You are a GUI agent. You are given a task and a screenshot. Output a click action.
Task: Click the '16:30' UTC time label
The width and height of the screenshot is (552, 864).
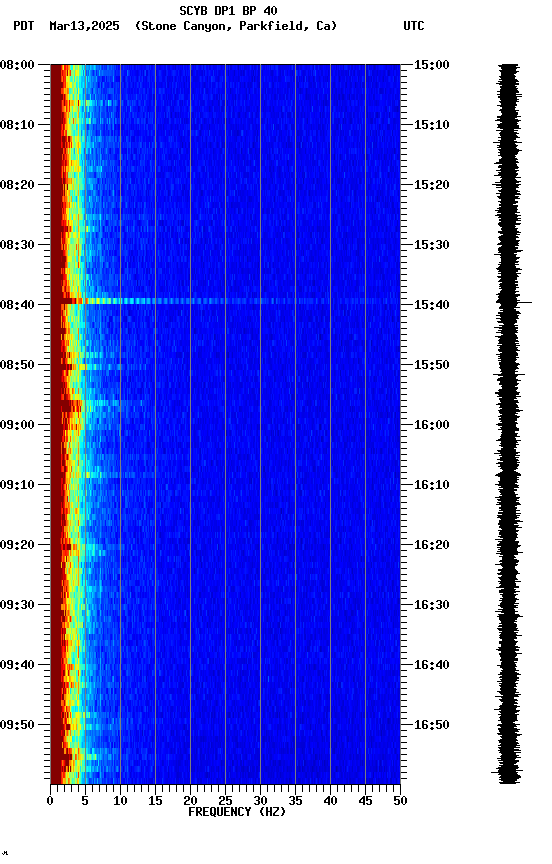pos(432,606)
